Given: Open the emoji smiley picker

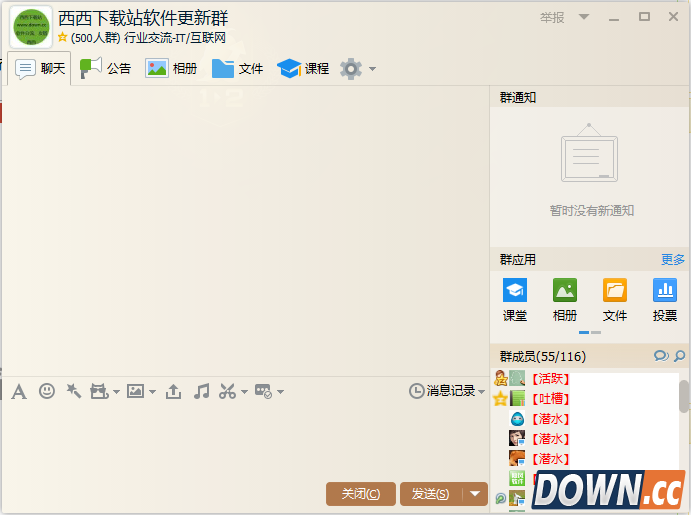Looking at the screenshot, I should pyautogui.click(x=47, y=391).
